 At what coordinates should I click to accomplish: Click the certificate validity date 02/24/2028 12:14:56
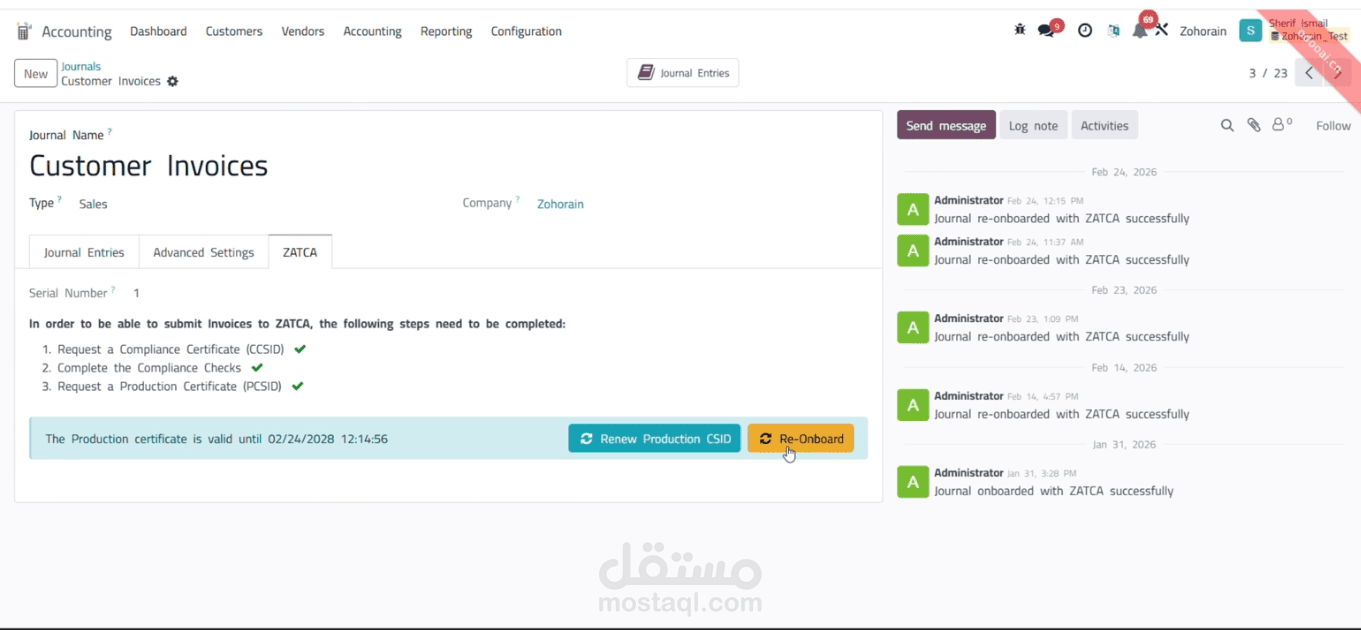pos(328,439)
